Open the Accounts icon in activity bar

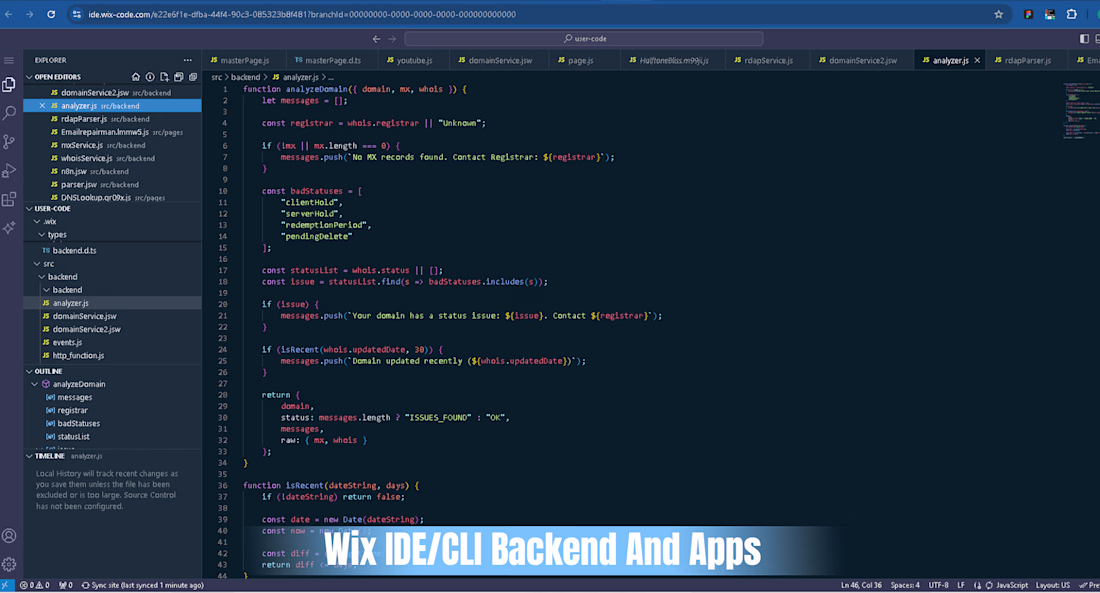(9, 536)
